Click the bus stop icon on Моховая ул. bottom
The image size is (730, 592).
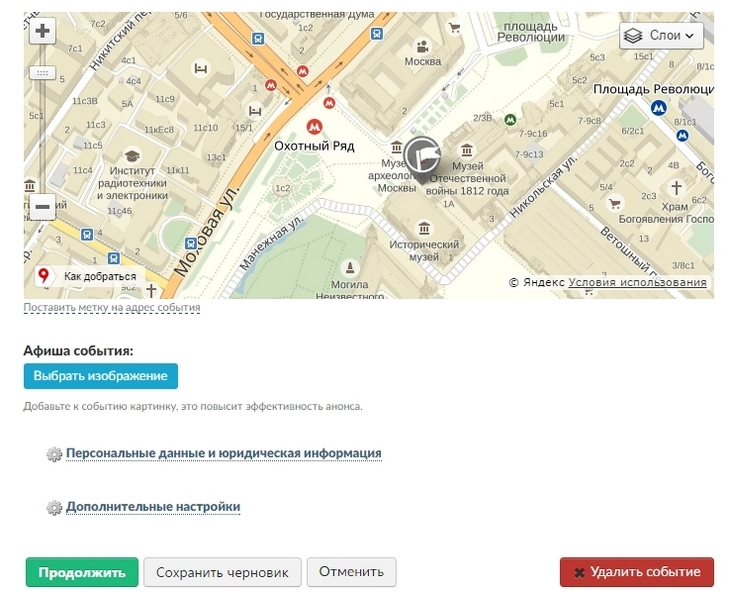(190, 243)
